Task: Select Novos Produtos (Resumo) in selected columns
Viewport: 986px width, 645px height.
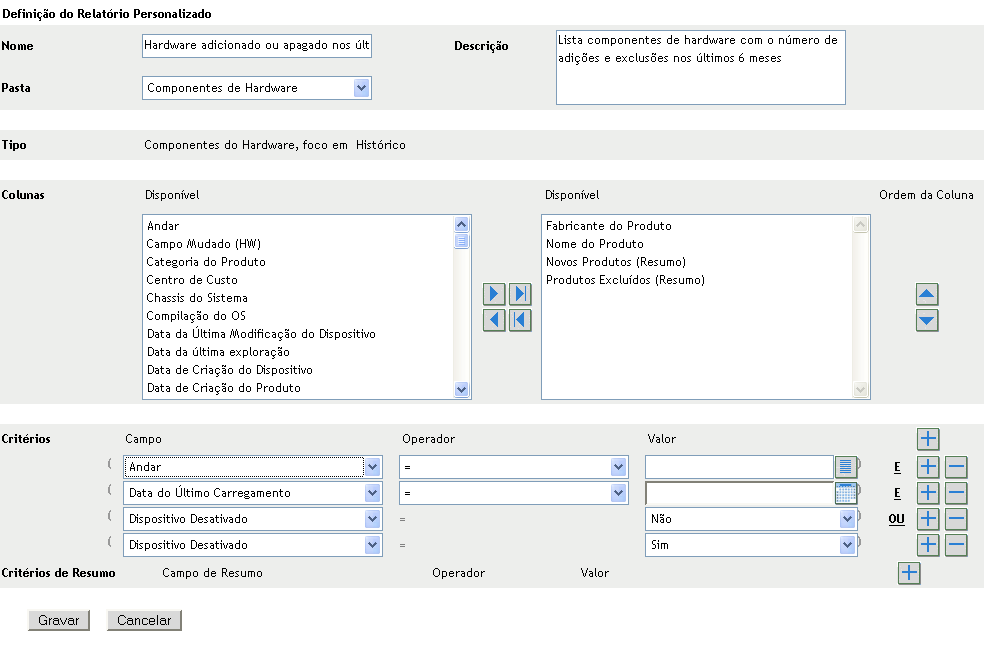Action: click(616, 262)
